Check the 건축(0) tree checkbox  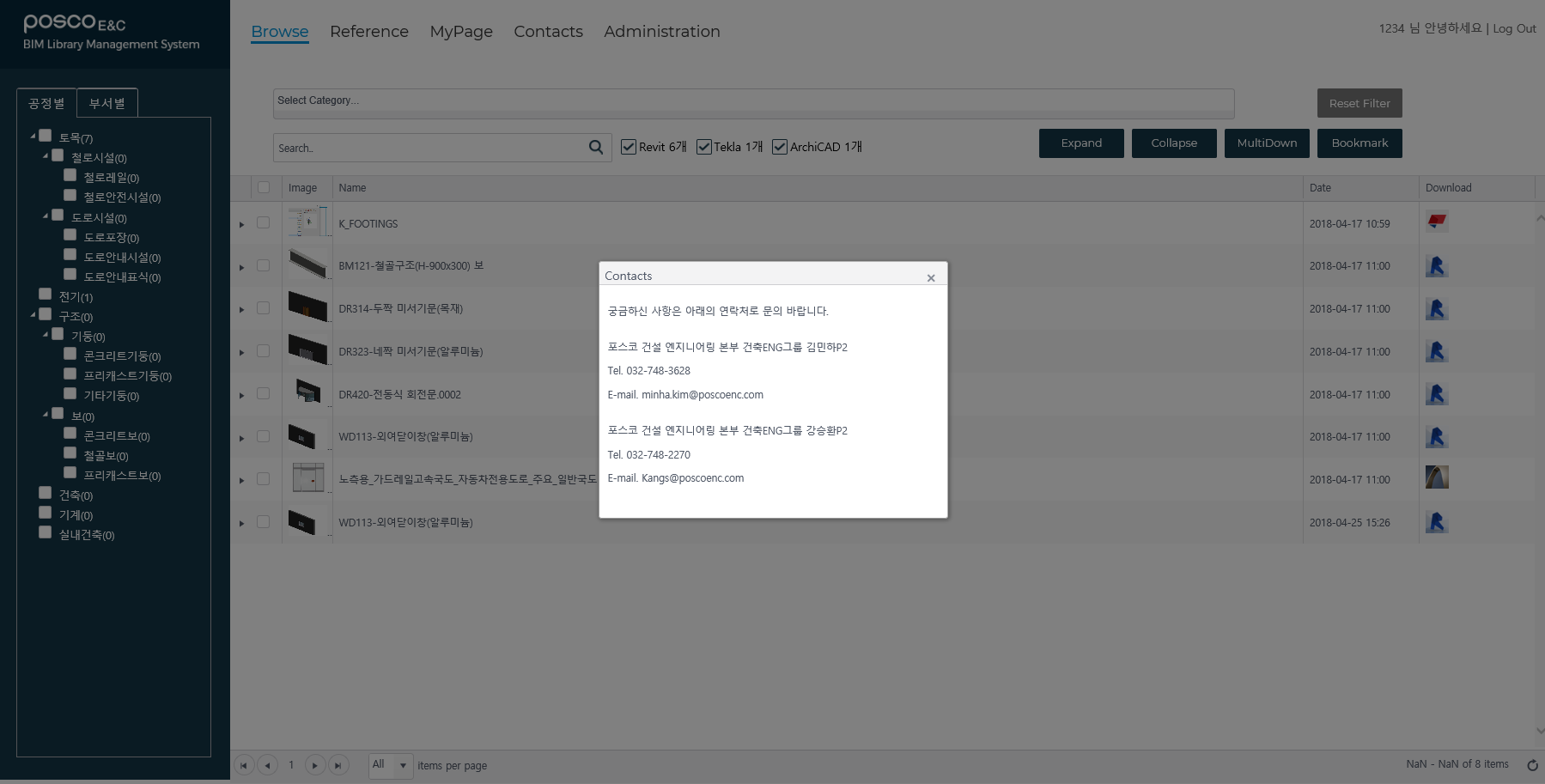pos(46,492)
